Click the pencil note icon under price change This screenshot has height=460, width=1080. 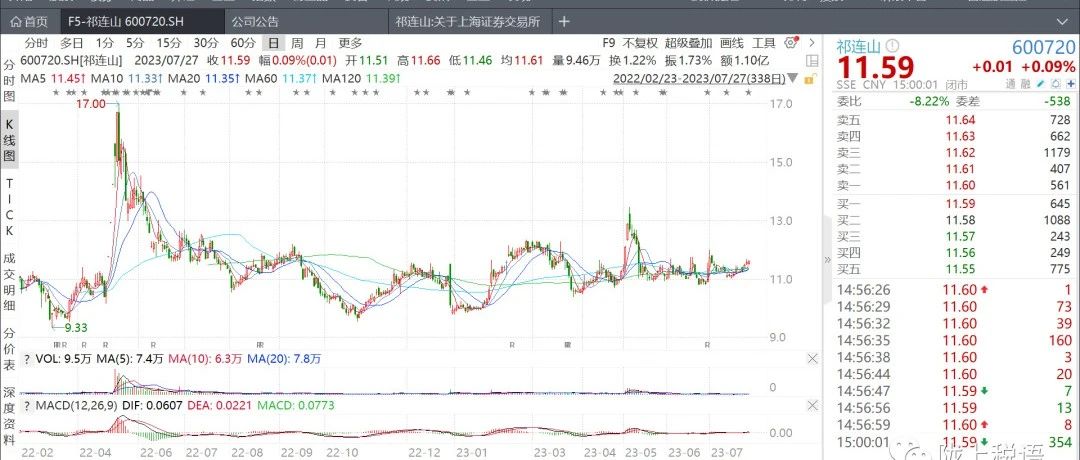point(1040,85)
